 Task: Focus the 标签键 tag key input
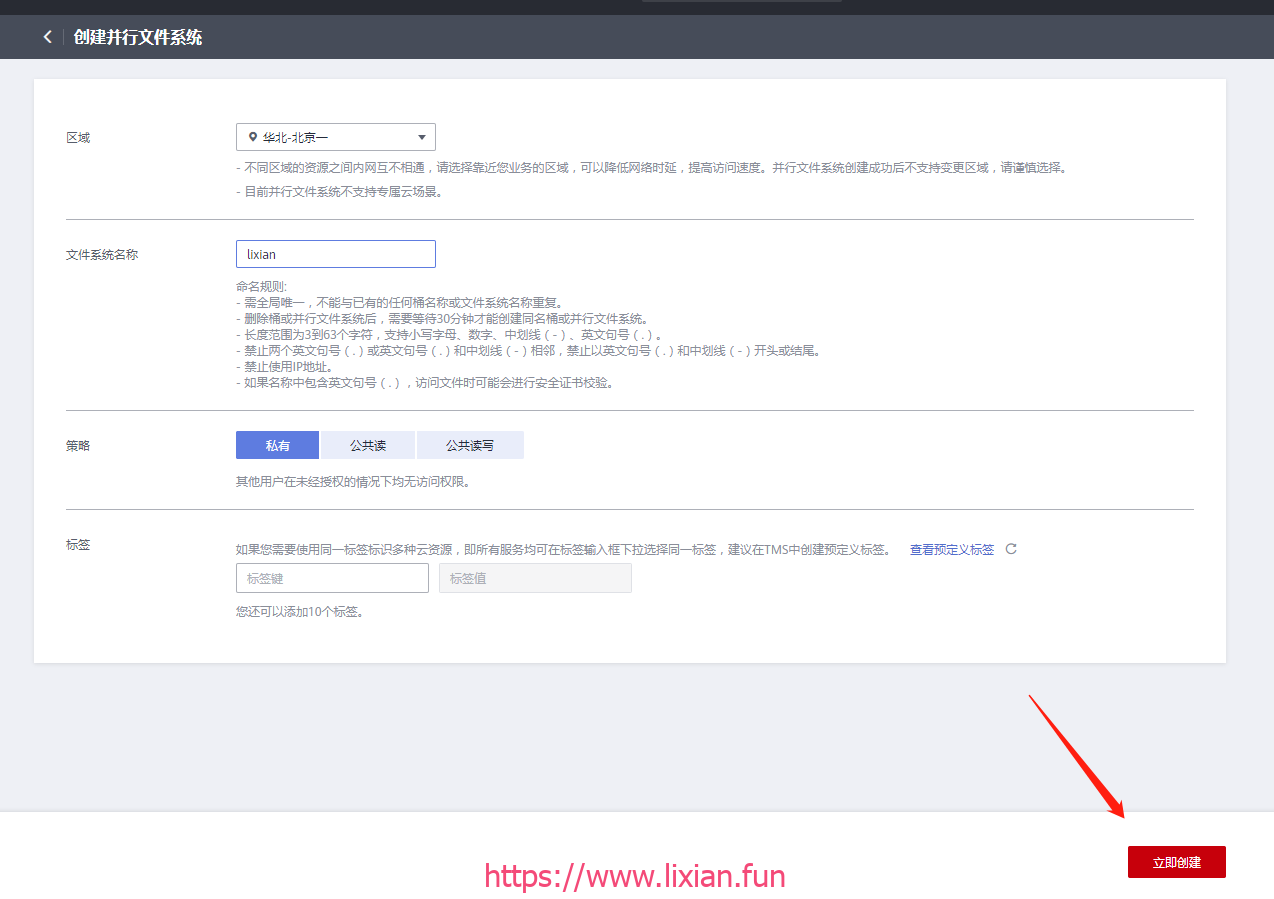(x=332, y=578)
